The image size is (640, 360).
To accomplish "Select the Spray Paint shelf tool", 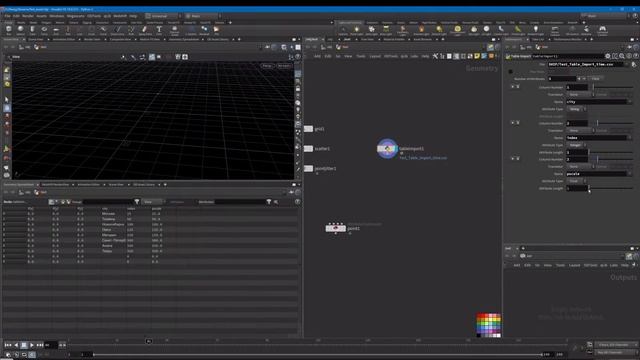I will point(145,30).
